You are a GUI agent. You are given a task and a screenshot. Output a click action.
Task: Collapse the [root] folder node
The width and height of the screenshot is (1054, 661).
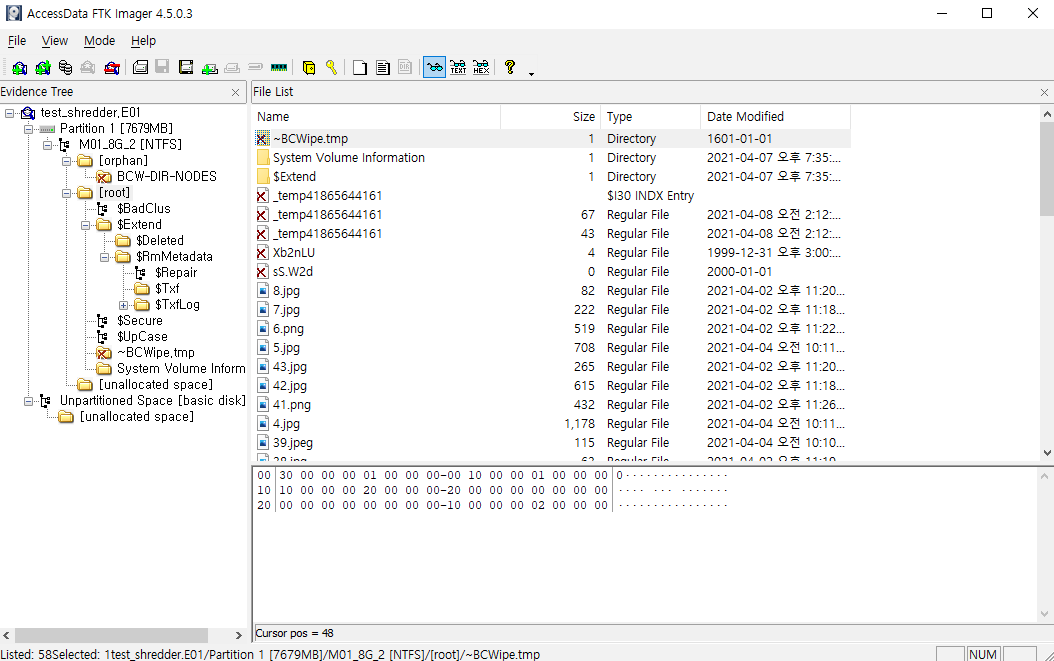point(67,193)
